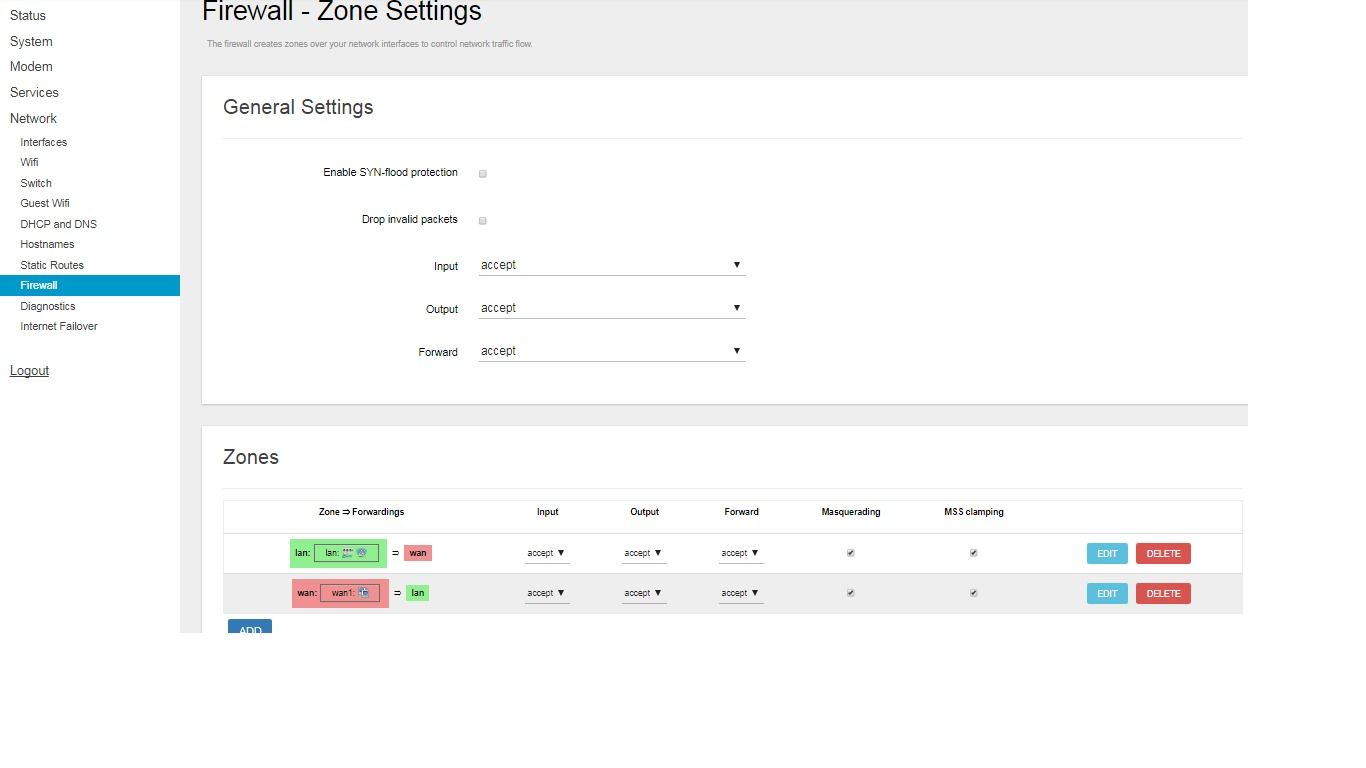The width and height of the screenshot is (1366, 768).
Task: Open the Internet Failover page
Action: tap(59, 326)
